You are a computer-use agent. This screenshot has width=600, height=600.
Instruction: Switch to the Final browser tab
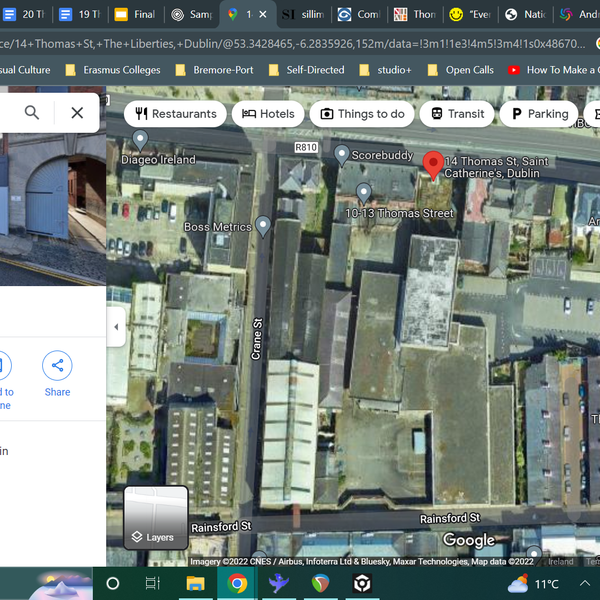pyautogui.click(x=134, y=15)
